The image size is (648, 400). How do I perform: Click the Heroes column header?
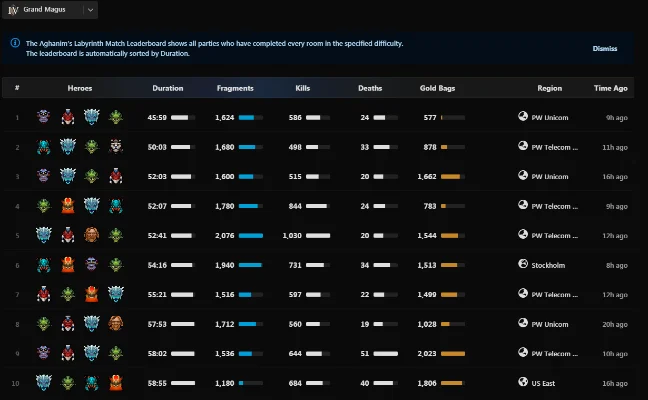pyautogui.click(x=80, y=88)
